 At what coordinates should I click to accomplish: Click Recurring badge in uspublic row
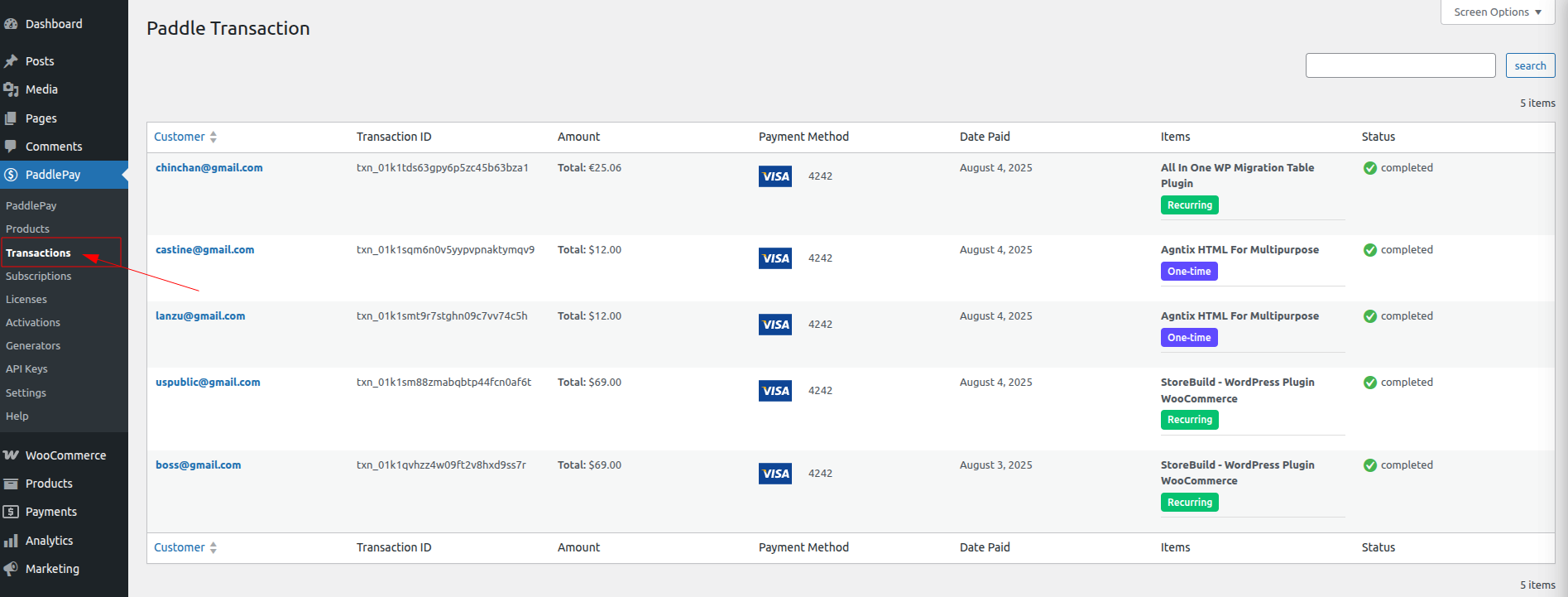click(1190, 420)
